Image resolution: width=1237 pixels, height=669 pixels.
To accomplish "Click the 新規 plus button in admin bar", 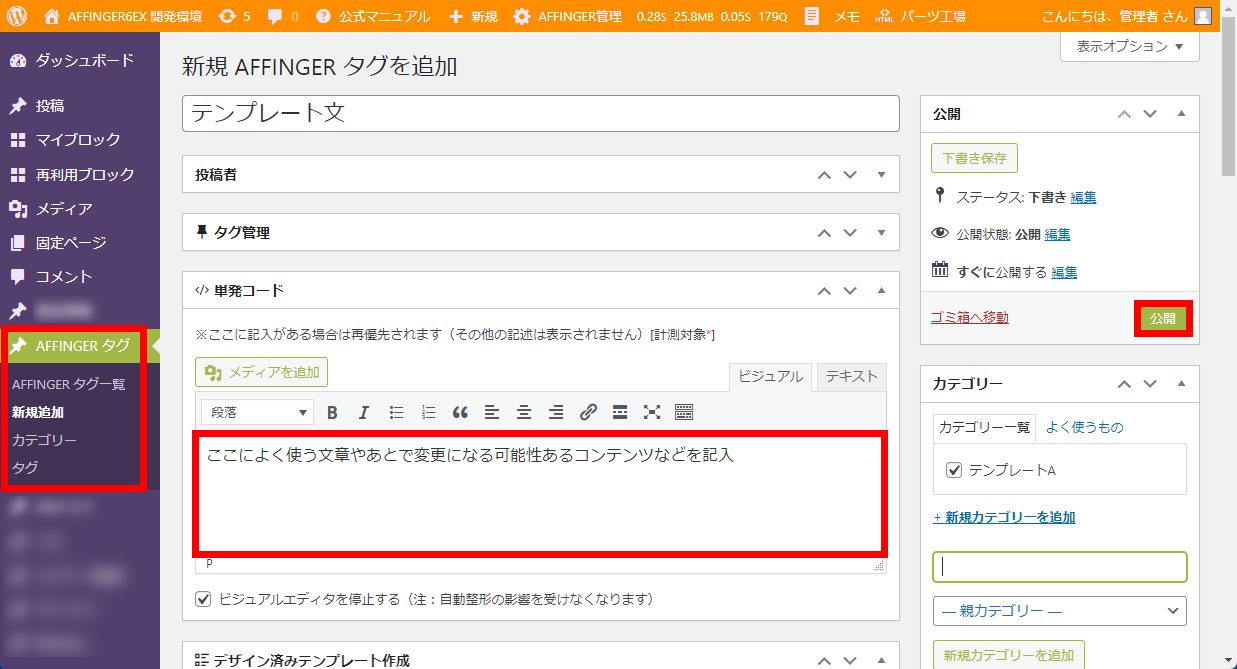I will pyautogui.click(x=472, y=16).
